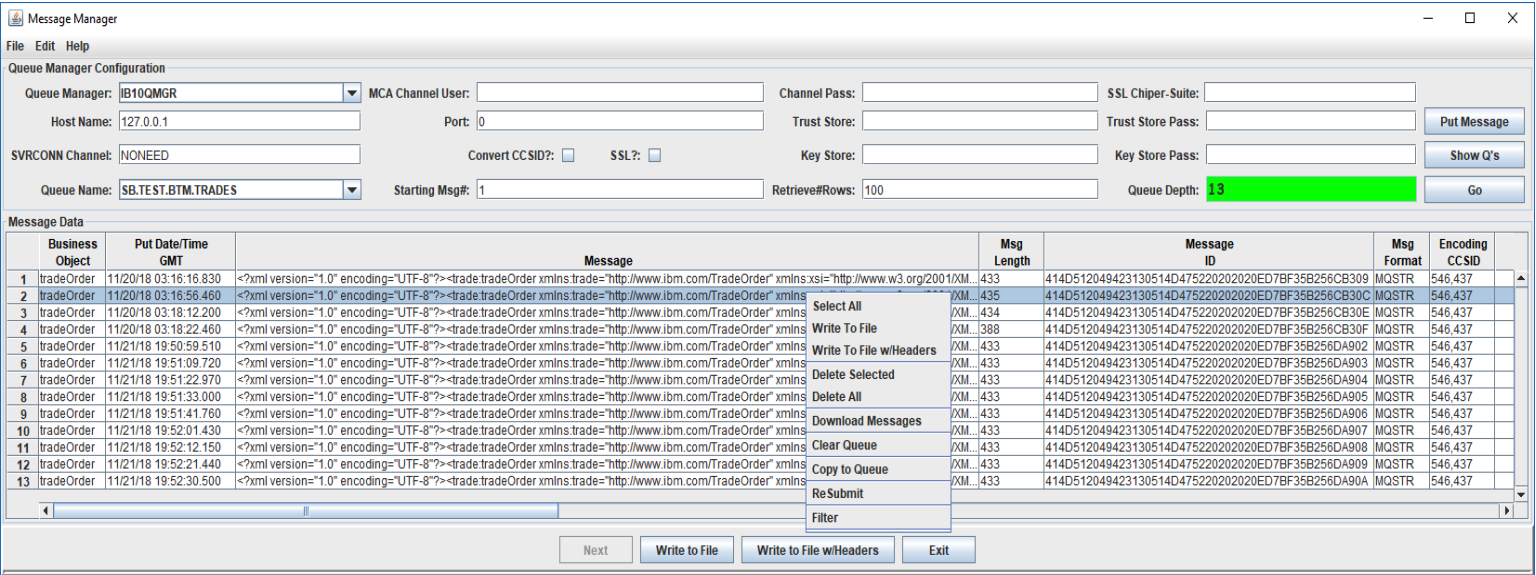1536x575 pixels.
Task: Click the horizontal scrollbar left arrow
Action: click(x=45, y=511)
